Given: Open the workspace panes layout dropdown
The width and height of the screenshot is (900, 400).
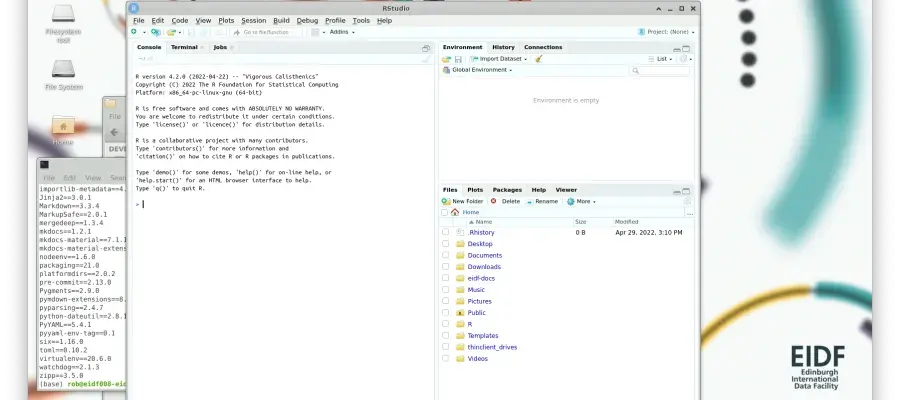Looking at the screenshot, I should [319, 32].
